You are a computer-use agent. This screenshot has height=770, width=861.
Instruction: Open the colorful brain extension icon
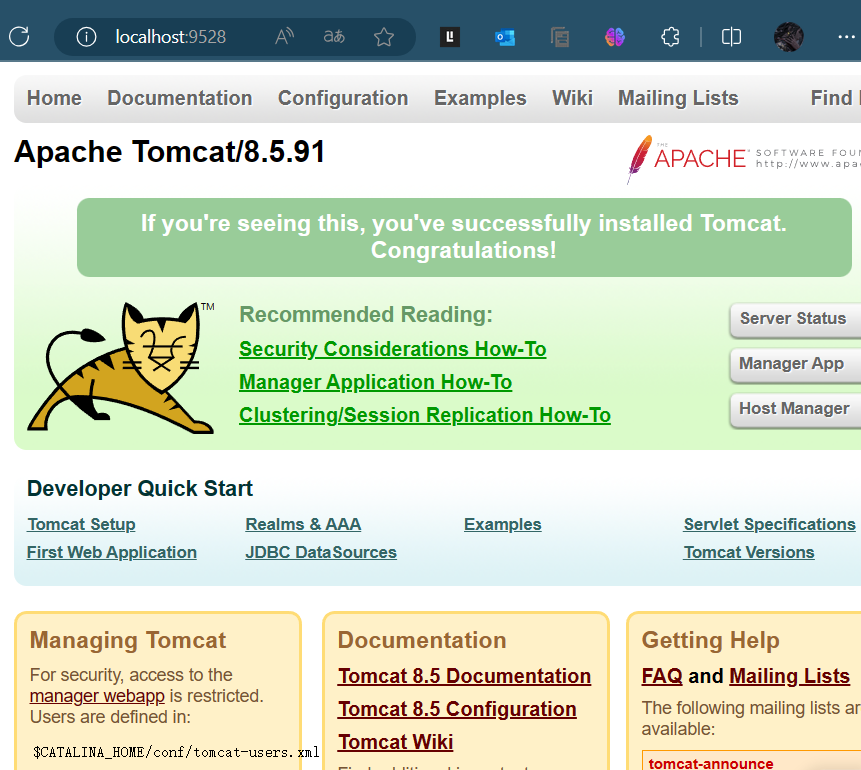click(614, 37)
